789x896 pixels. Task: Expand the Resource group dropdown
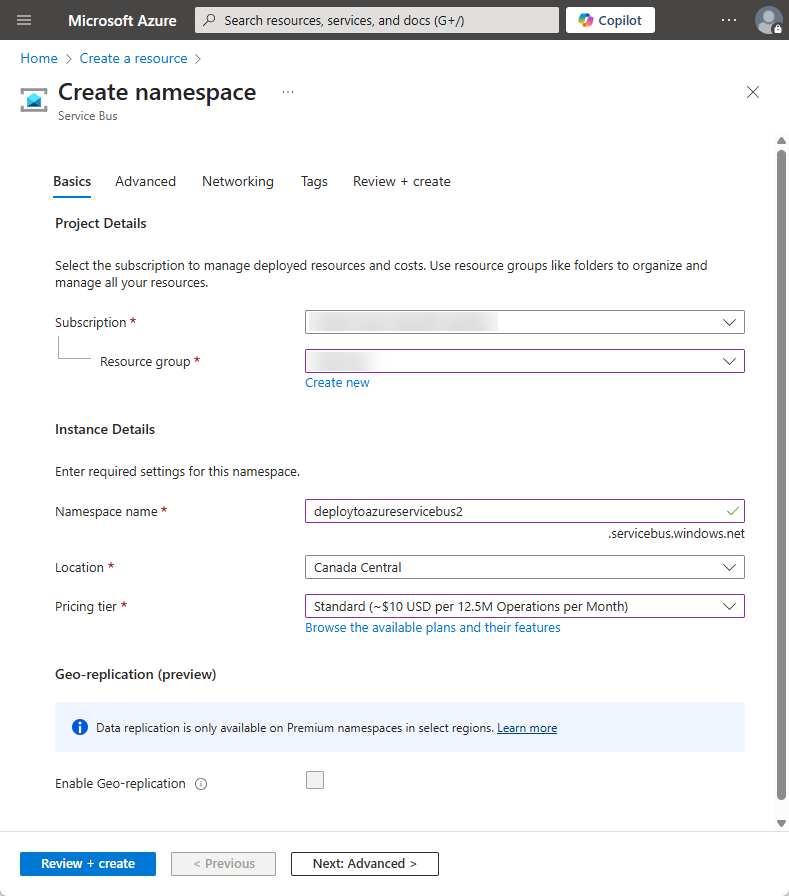tap(524, 361)
